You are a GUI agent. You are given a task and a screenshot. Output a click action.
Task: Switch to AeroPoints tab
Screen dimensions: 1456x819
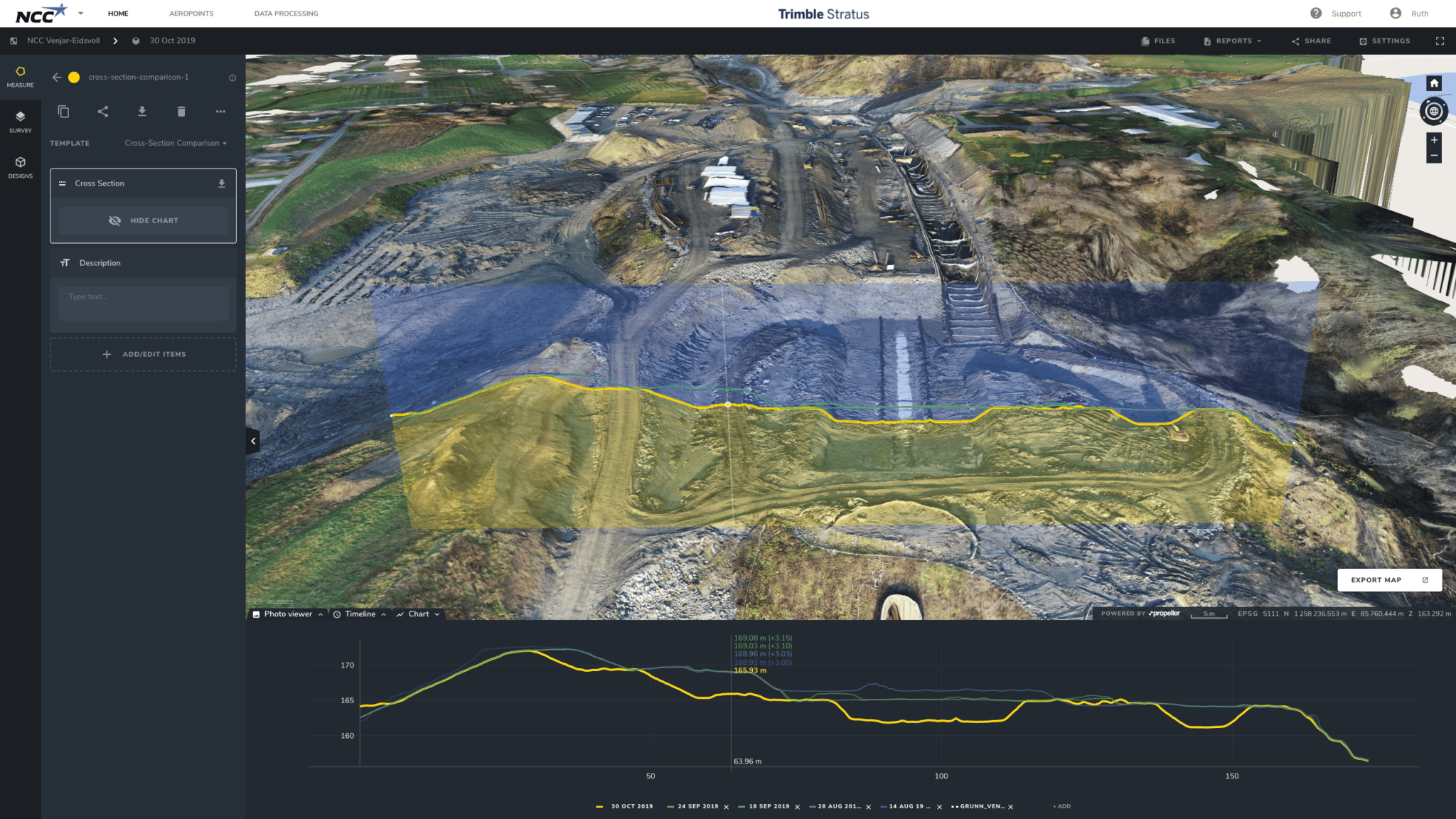pos(191,14)
